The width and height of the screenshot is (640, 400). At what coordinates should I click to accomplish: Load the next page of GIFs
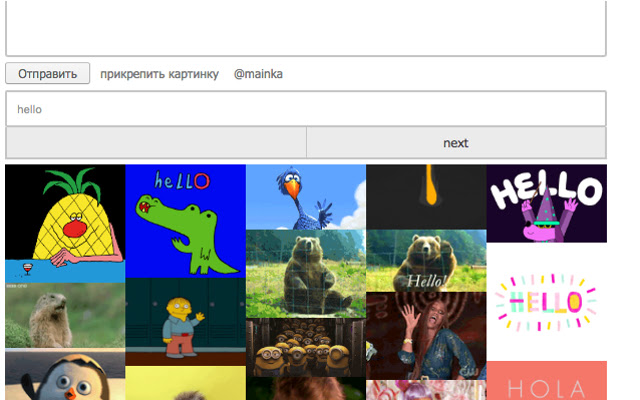tap(456, 143)
